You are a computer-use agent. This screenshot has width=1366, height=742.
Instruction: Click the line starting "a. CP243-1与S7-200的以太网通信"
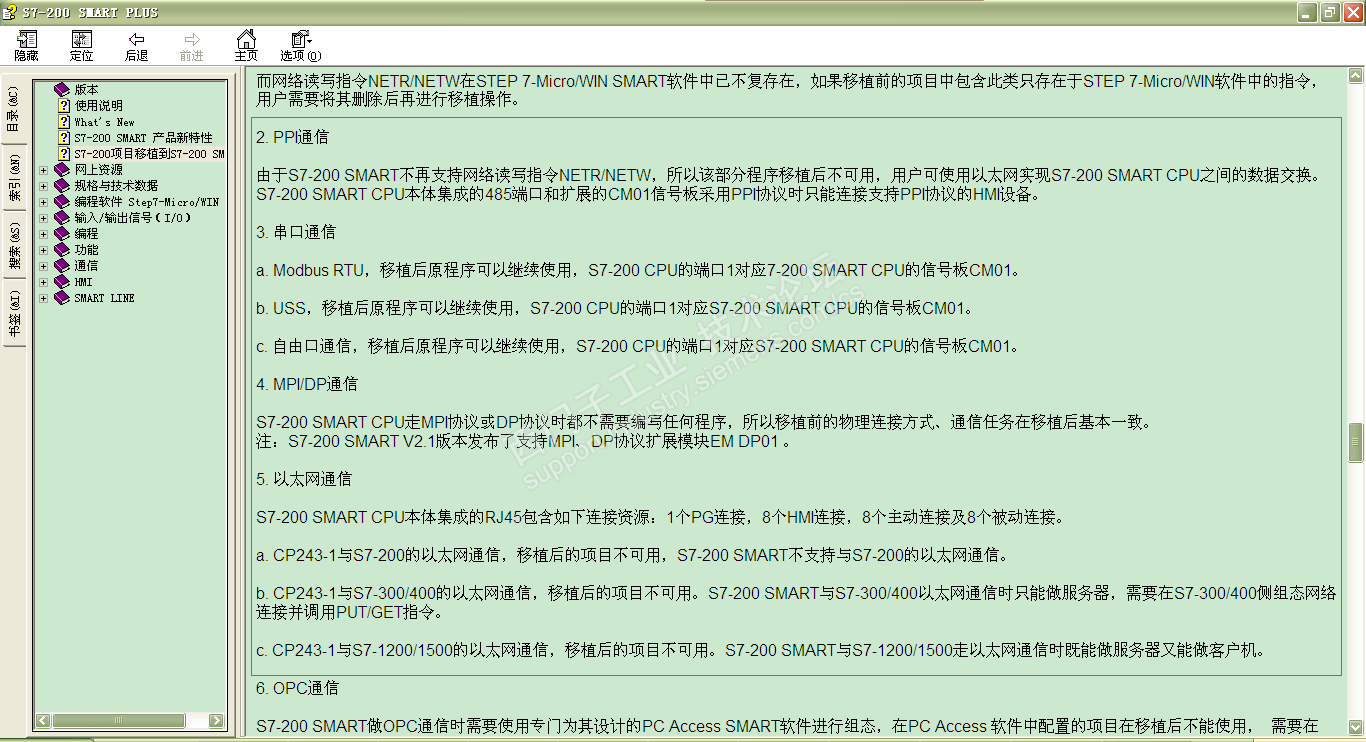632,555
